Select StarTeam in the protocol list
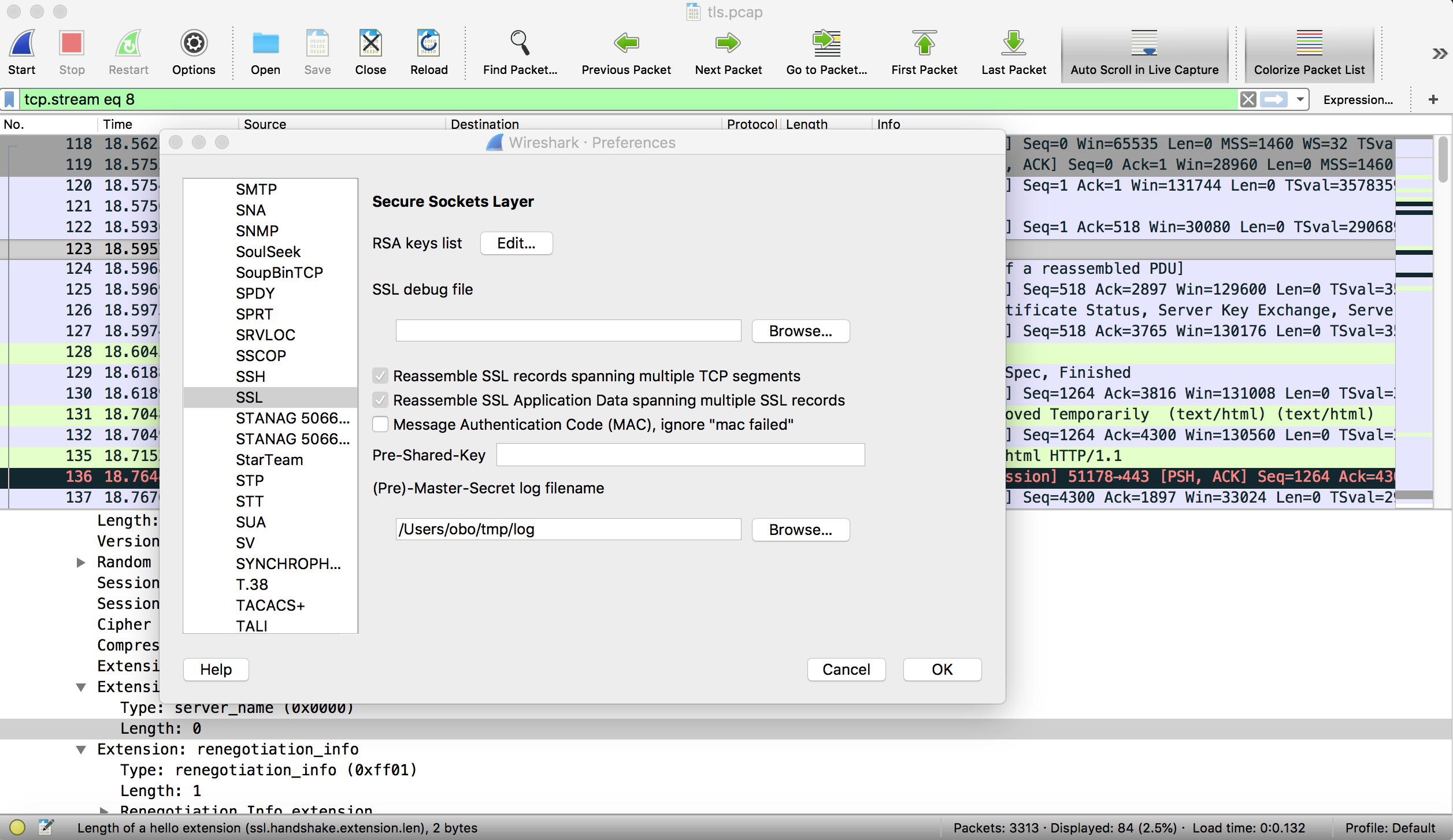Viewport: 1453px width, 840px height. pos(270,460)
